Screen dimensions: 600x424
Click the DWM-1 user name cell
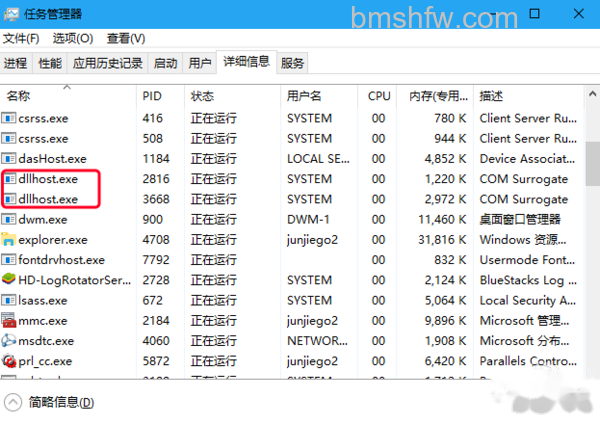tap(308, 219)
